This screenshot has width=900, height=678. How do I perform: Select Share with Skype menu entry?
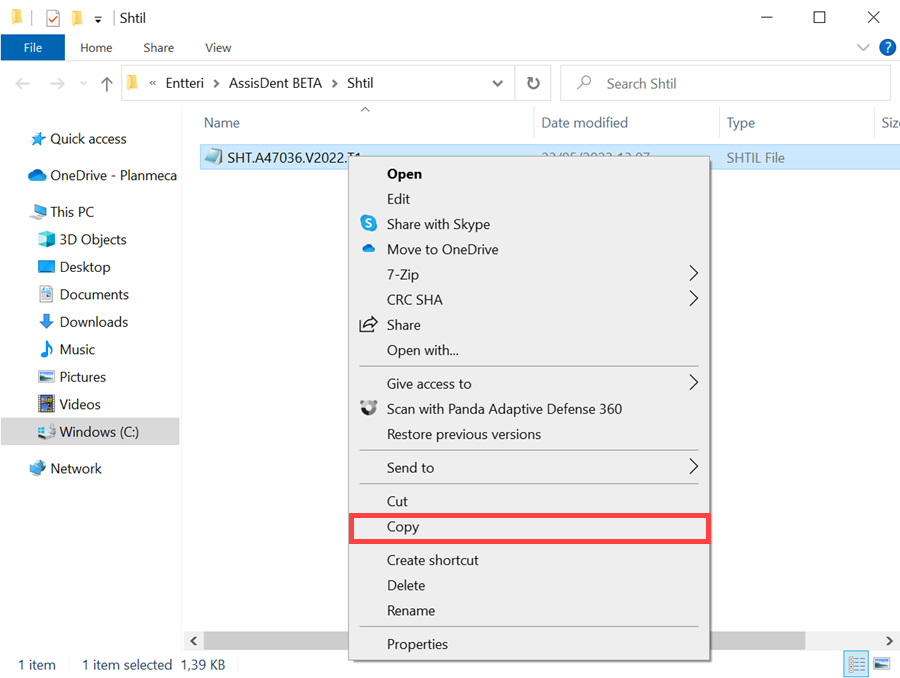tap(529, 224)
